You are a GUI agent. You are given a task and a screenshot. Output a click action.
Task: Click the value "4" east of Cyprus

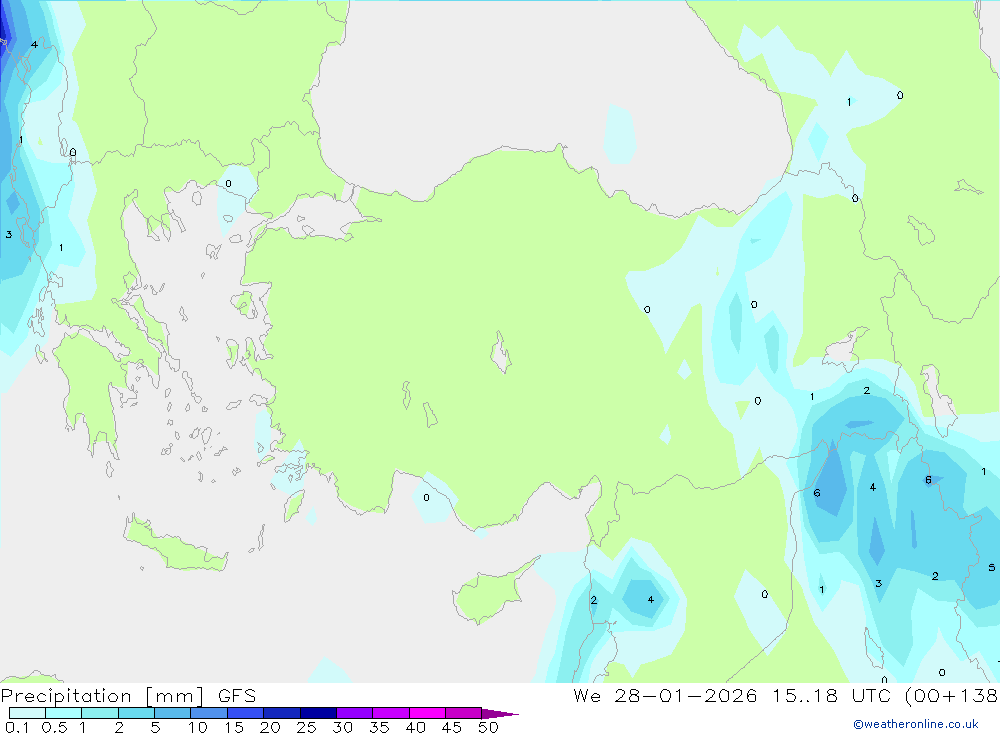coord(651,600)
